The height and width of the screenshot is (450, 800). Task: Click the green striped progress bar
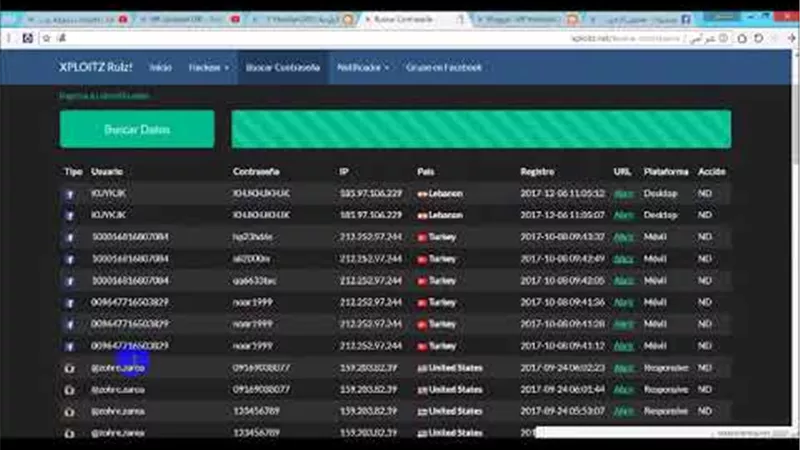[481, 129]
